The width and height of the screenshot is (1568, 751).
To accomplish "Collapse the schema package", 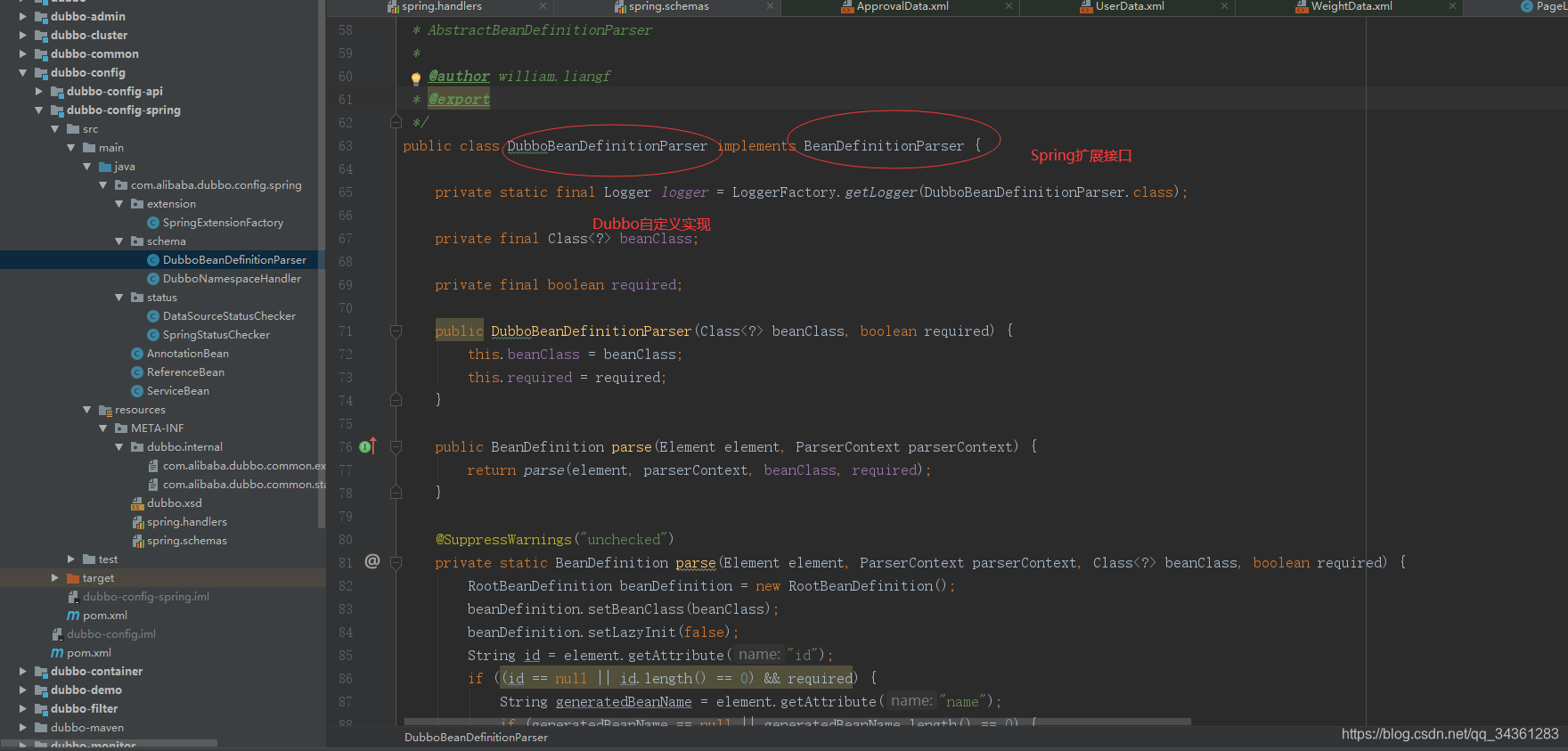I will click(x=119, y=241).
